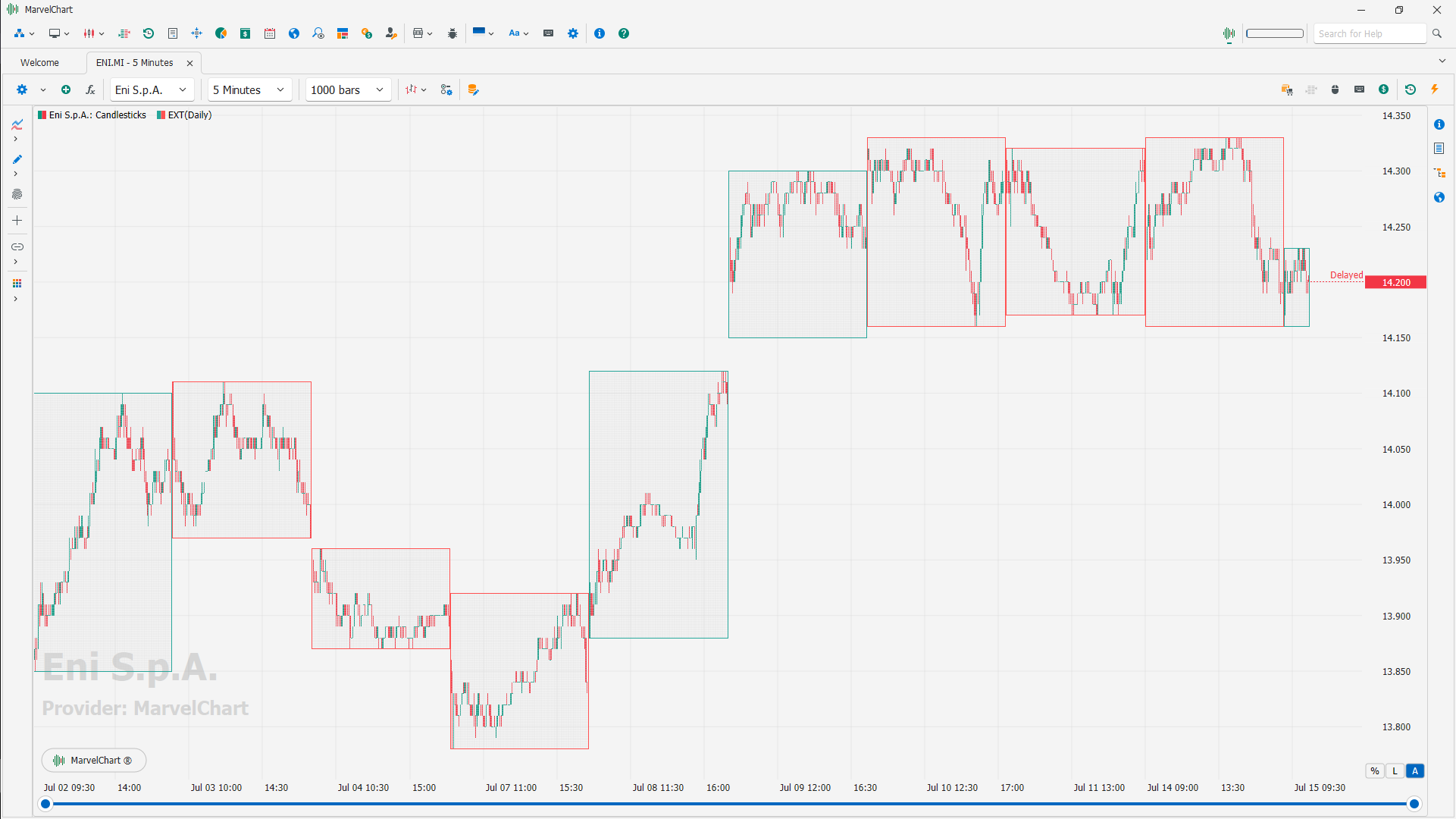Expand the network workspace dropdown in main toolbar
The width and height of the screenshot is (1456, 819).
(32, 33)
